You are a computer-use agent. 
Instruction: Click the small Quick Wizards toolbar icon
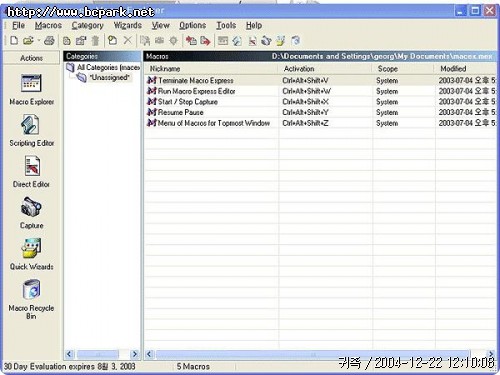(281, 41)
